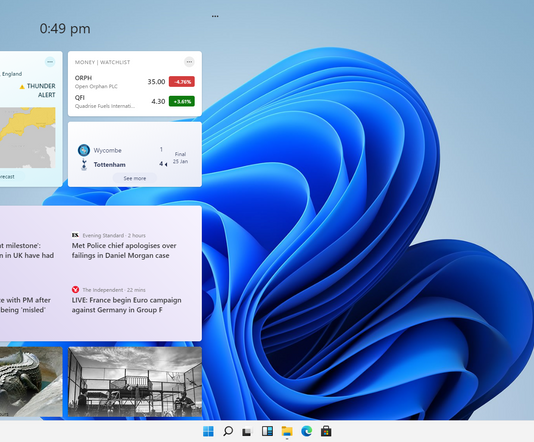The width and height of the screenshot is (534, 442).
Task: Click the weather alert map
Action: tap(28, 138)
